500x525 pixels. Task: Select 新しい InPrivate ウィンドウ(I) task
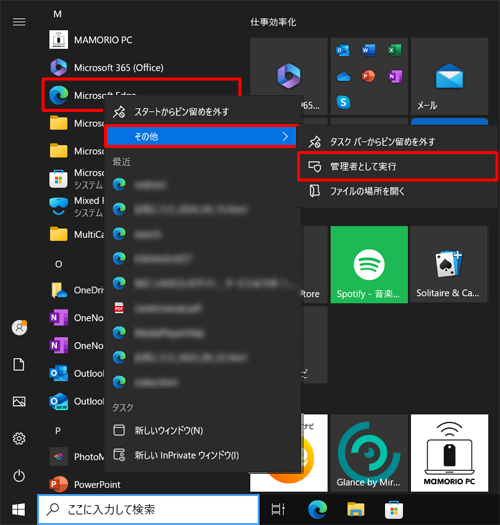click(202, 455)
